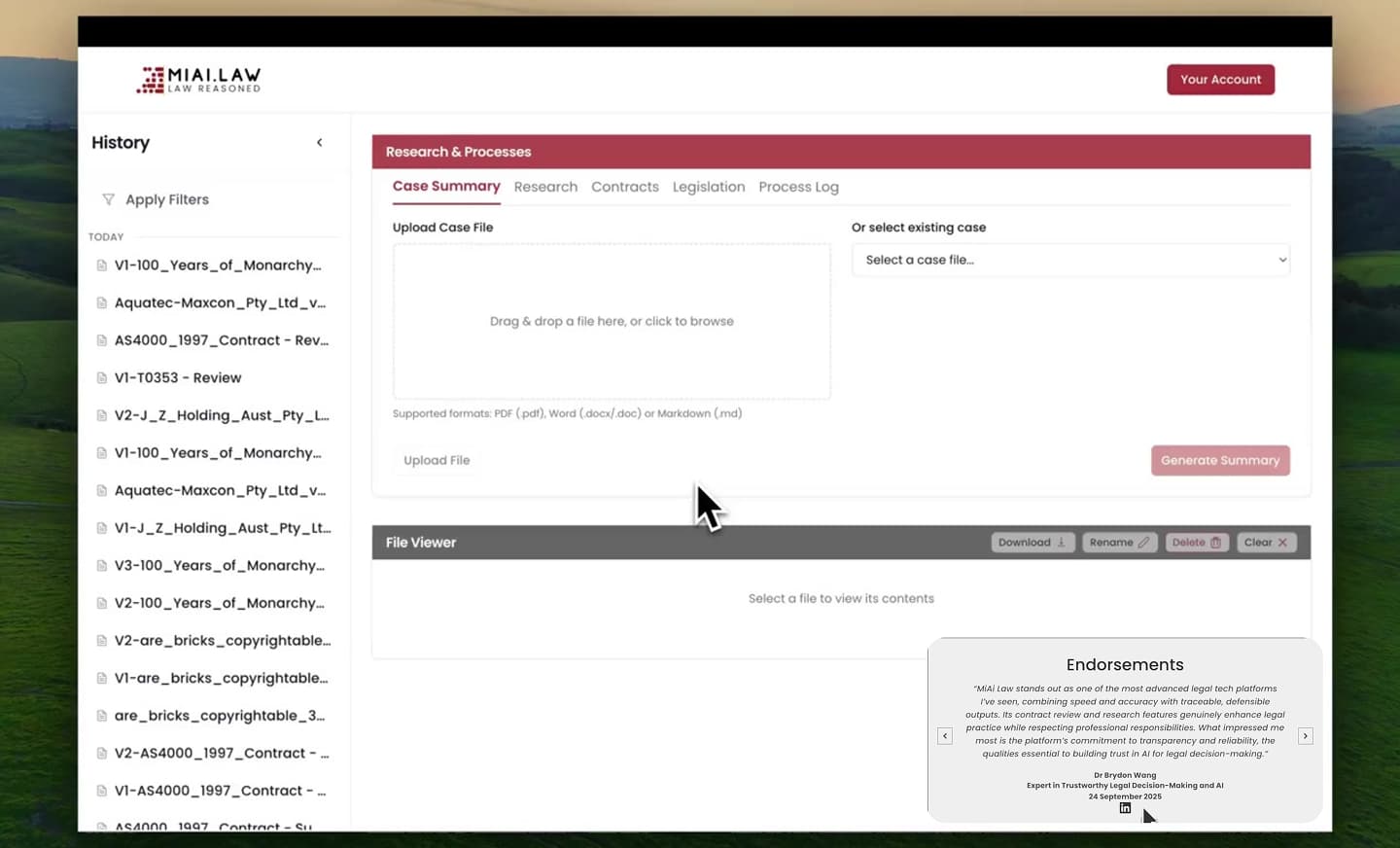Show the next endorsement
1400x848 pixels.
[x=1305, y=736]
